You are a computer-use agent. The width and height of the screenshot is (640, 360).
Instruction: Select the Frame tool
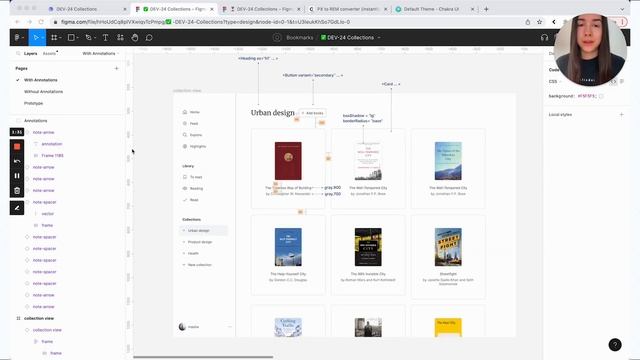54,38
